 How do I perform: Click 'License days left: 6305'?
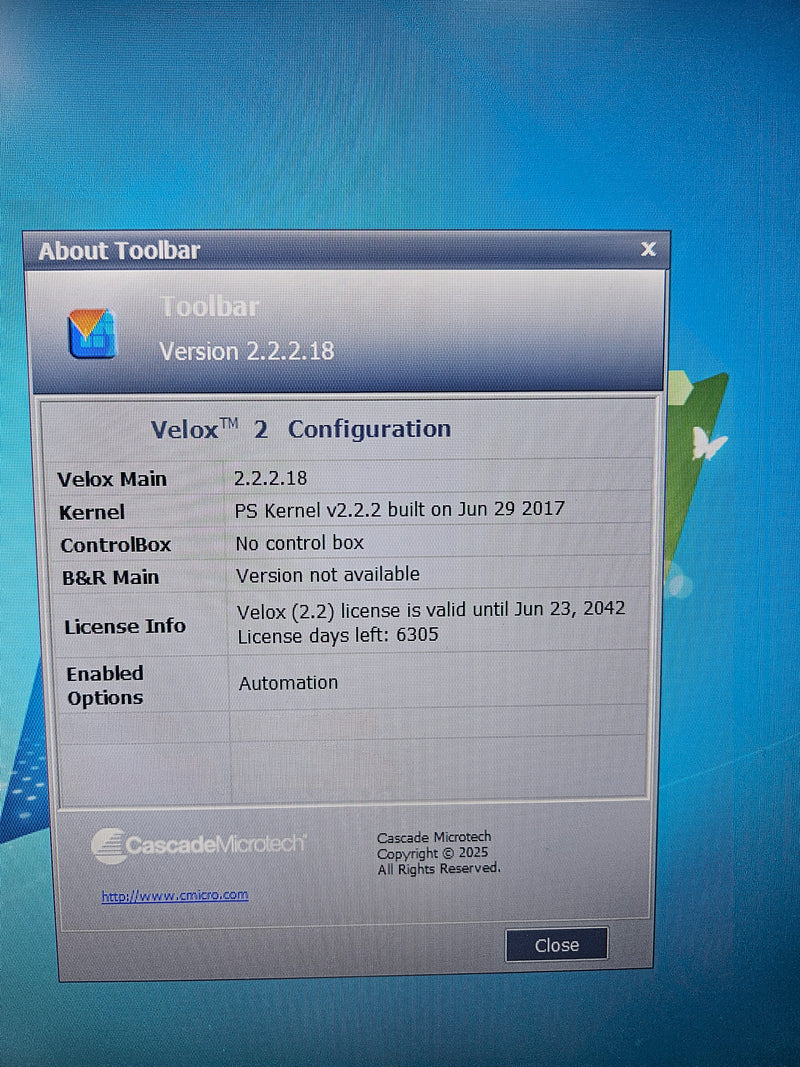(x=338, y=636)
